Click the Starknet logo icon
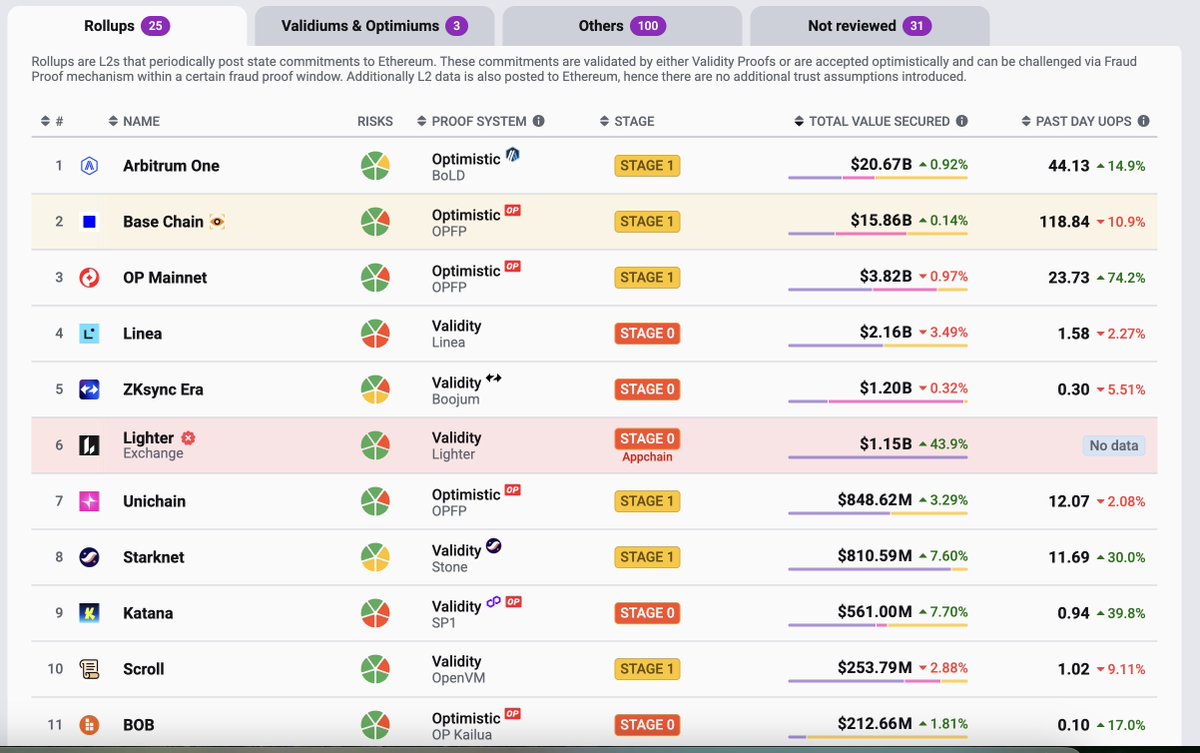This screenshot has height=753, width=1200. (89, 557)
